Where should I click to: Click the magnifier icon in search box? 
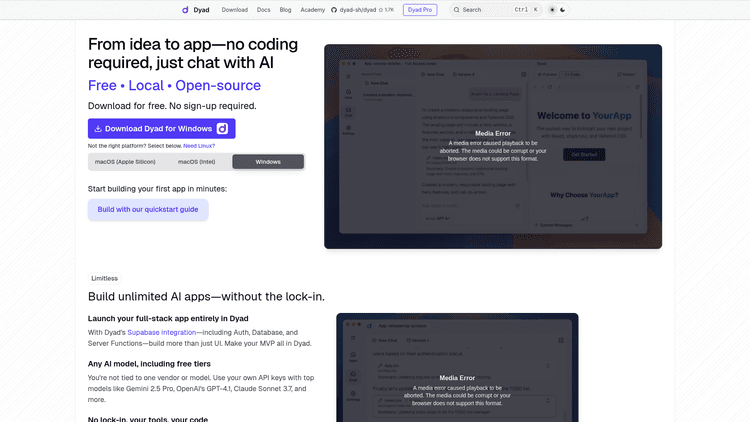(x=456, y=10)
